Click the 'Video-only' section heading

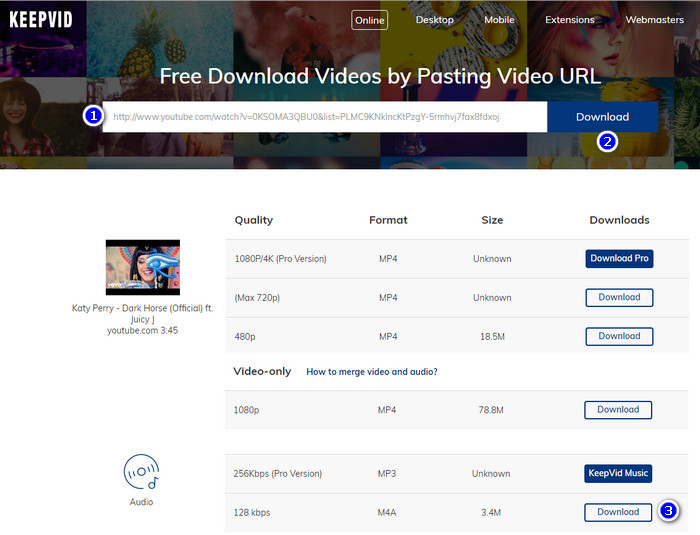[262, 371]
